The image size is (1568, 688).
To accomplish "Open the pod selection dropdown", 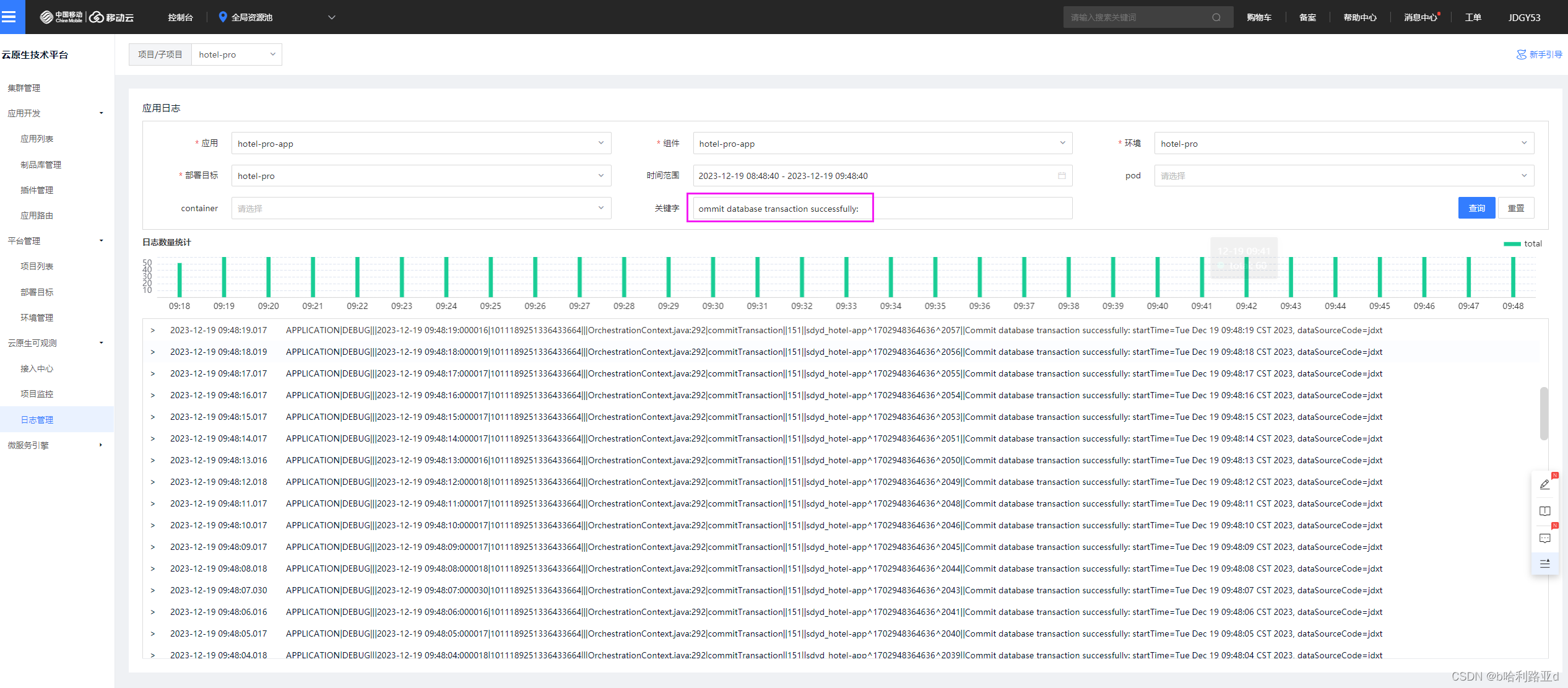I will pos(1343,176).
